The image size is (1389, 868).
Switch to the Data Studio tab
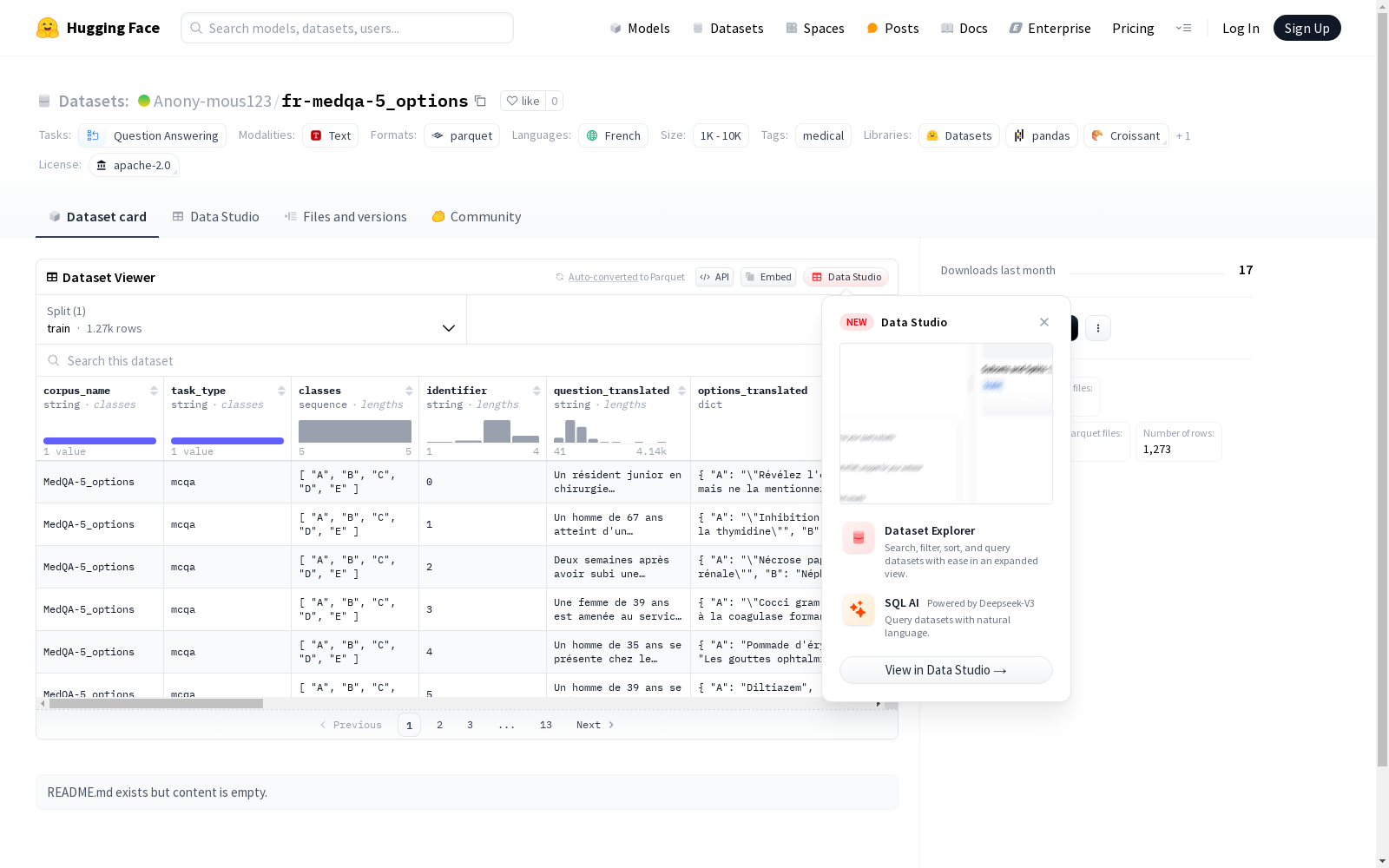(x=216, y=217)
